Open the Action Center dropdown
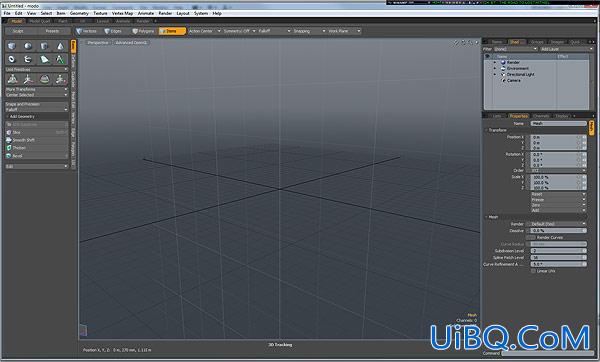The image size is (600, 362). coord(204,31)
